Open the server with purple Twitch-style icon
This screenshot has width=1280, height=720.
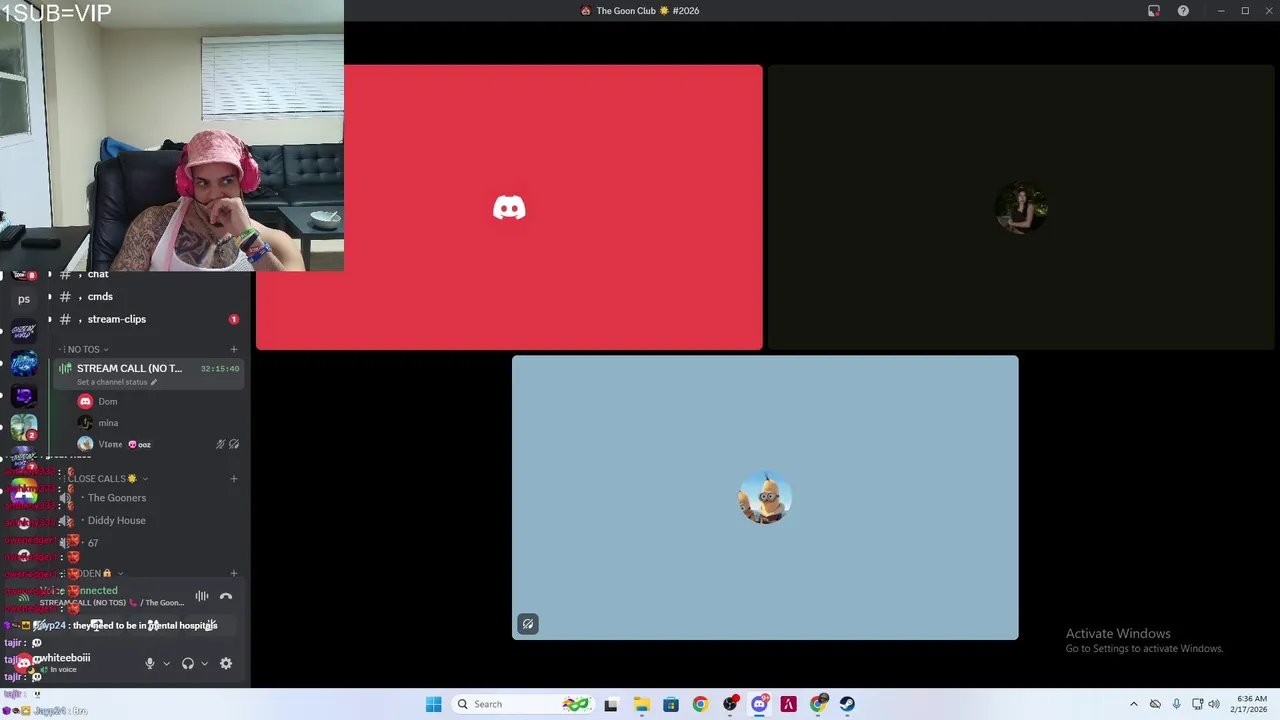[x=24, y=396]
